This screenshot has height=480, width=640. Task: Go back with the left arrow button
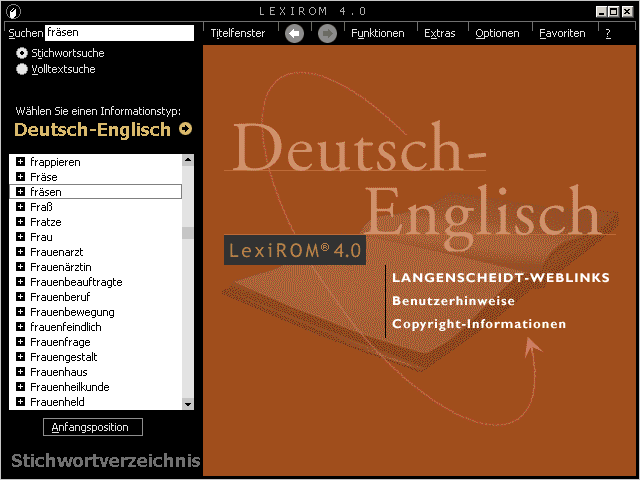click(x=294, y=33)
